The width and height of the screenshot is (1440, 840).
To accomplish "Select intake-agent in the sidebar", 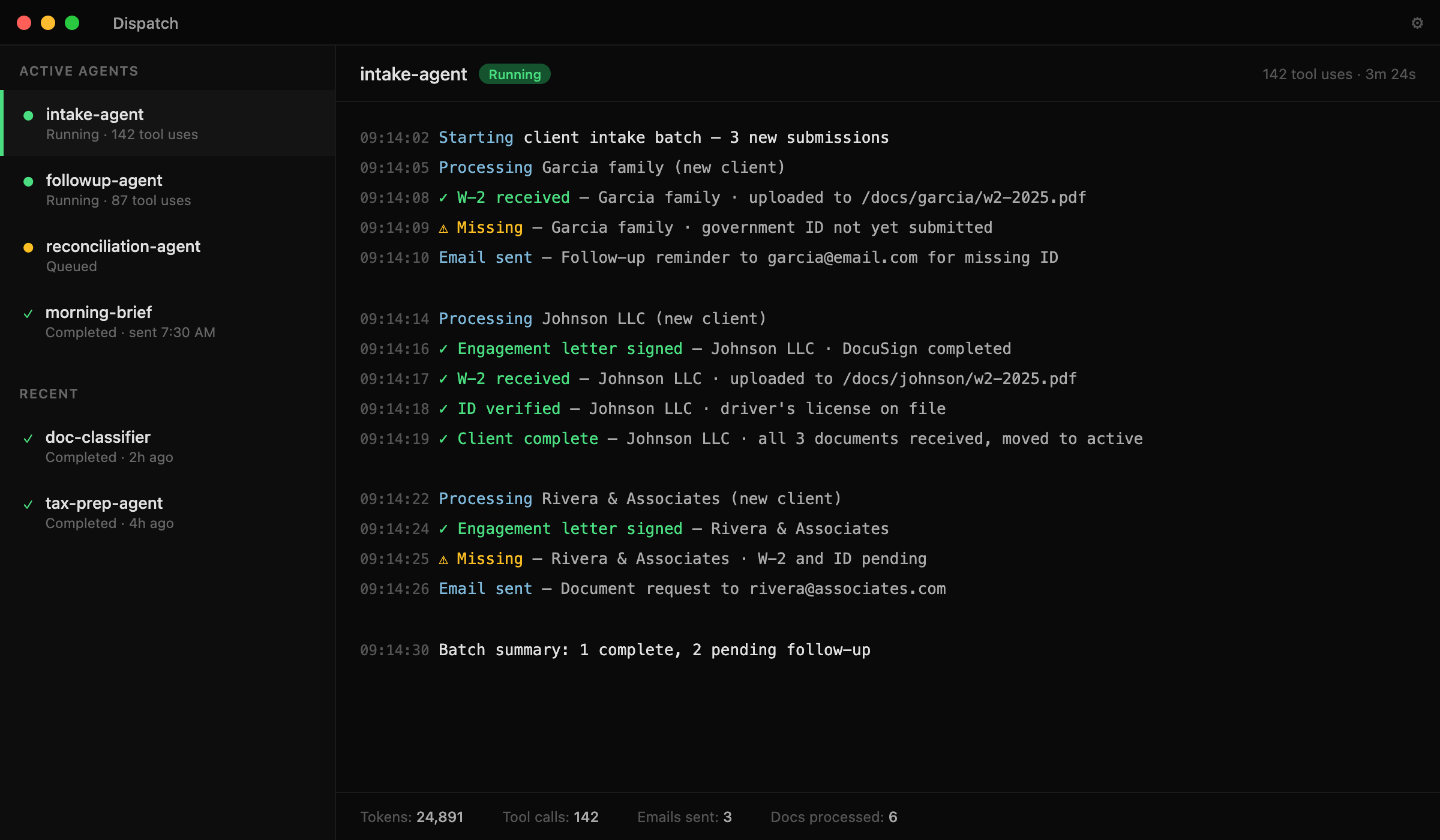I will pos(168,123).
